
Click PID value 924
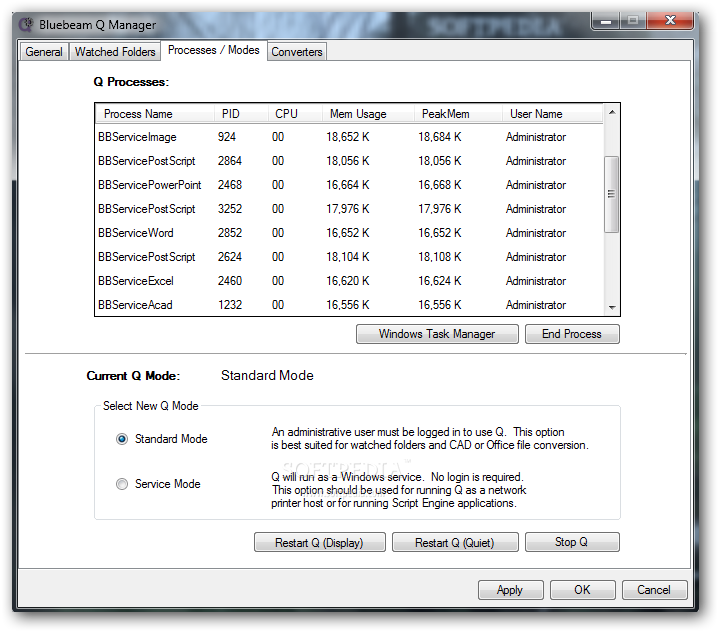click(x=227, y=137)
